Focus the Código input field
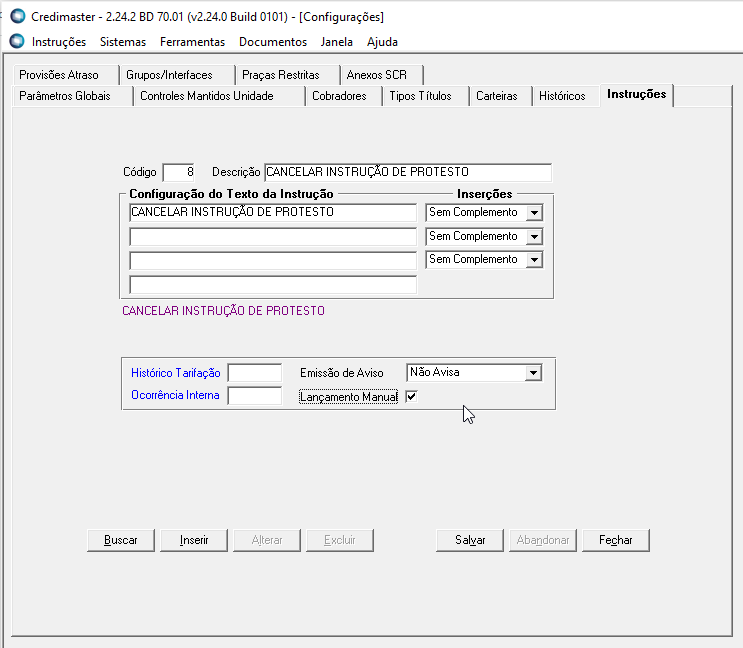 point(179,172)
